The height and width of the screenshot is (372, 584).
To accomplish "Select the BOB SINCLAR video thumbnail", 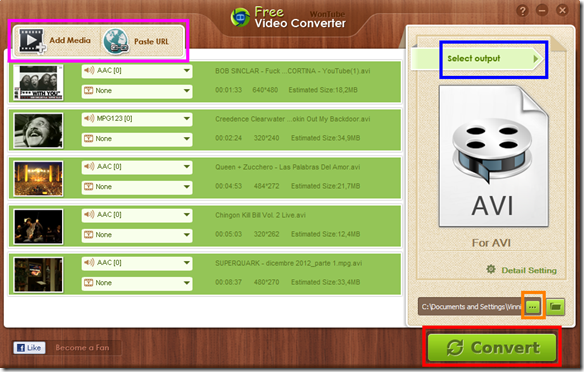I will (x=38, y=82).
